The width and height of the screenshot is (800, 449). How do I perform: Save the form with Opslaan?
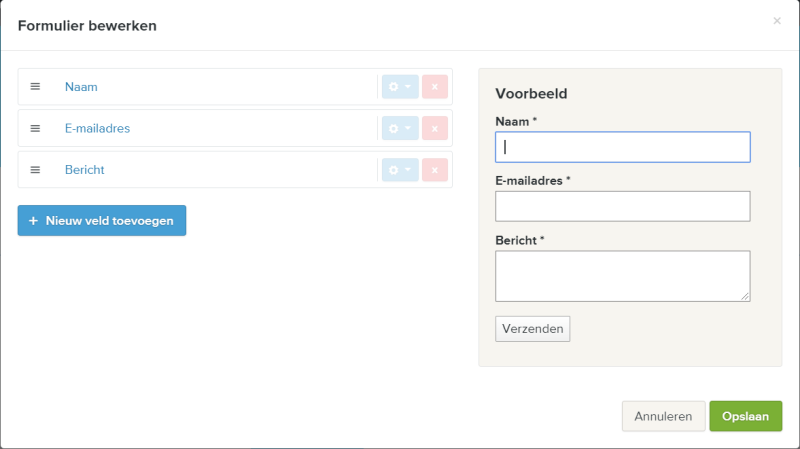tap(745, 416)
